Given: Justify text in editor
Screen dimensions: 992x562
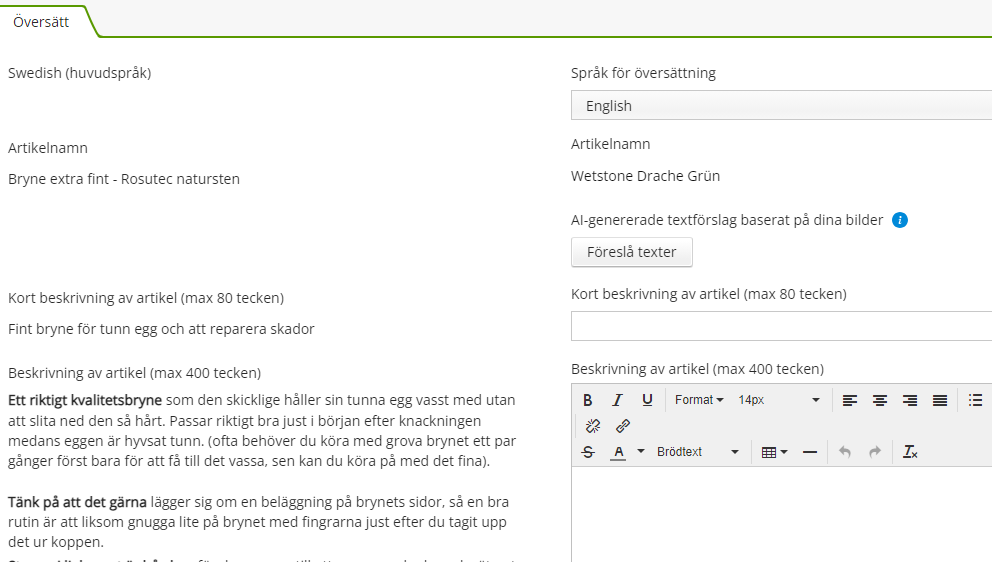Looking at the screenshot, I should click(x=940, y=400).
